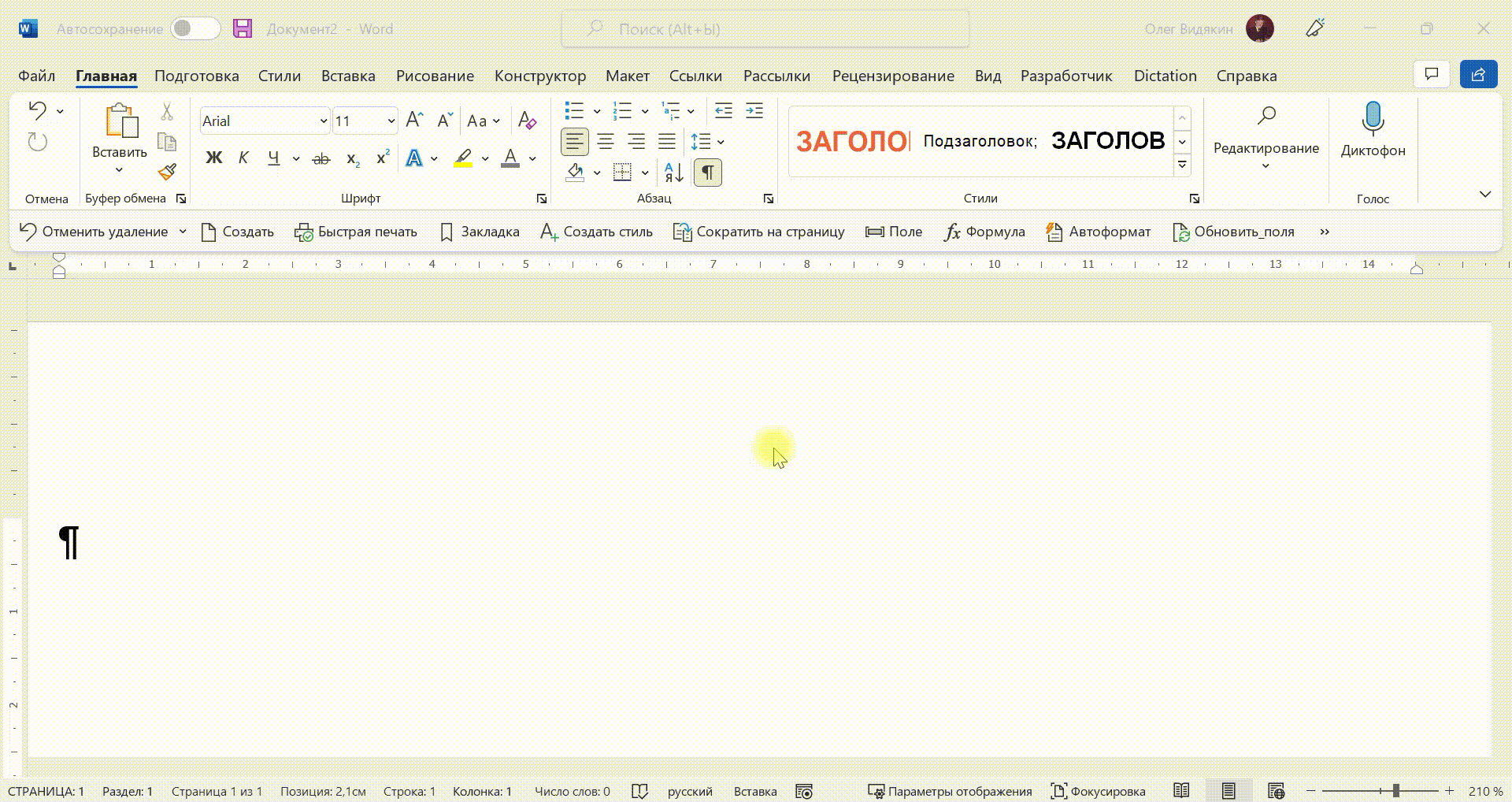The image size is (1512, 802).
Task: Click the macro recording icon in status bar
Action: (803, 791)
